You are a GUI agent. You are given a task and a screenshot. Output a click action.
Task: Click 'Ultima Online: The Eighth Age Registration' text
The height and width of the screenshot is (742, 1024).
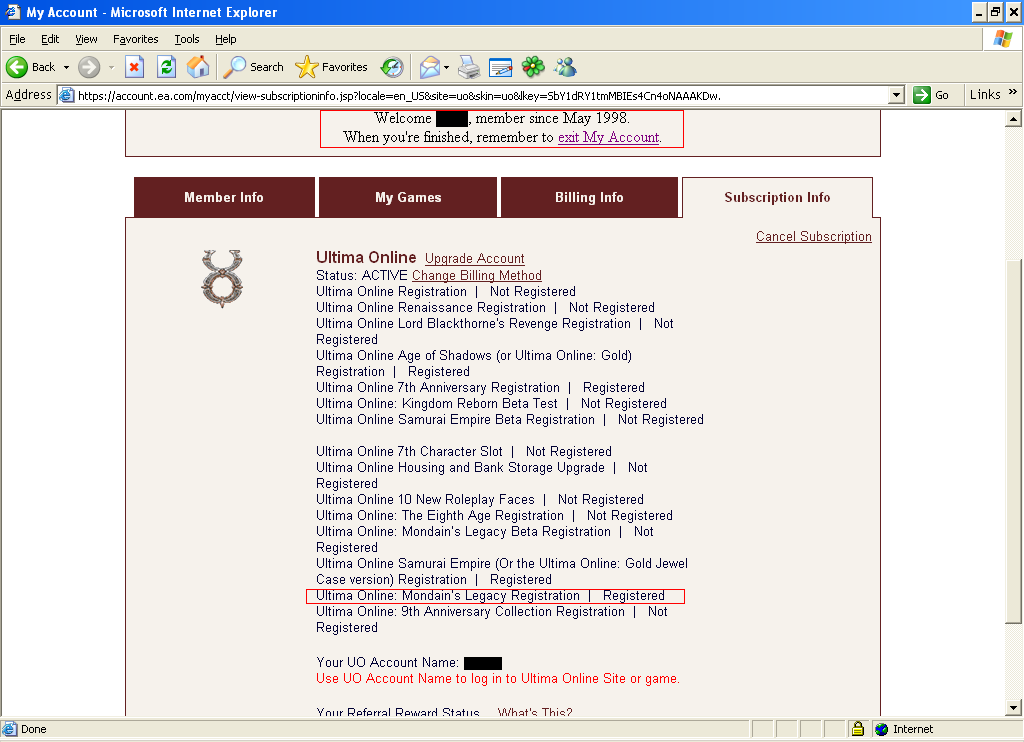[440, 515]
